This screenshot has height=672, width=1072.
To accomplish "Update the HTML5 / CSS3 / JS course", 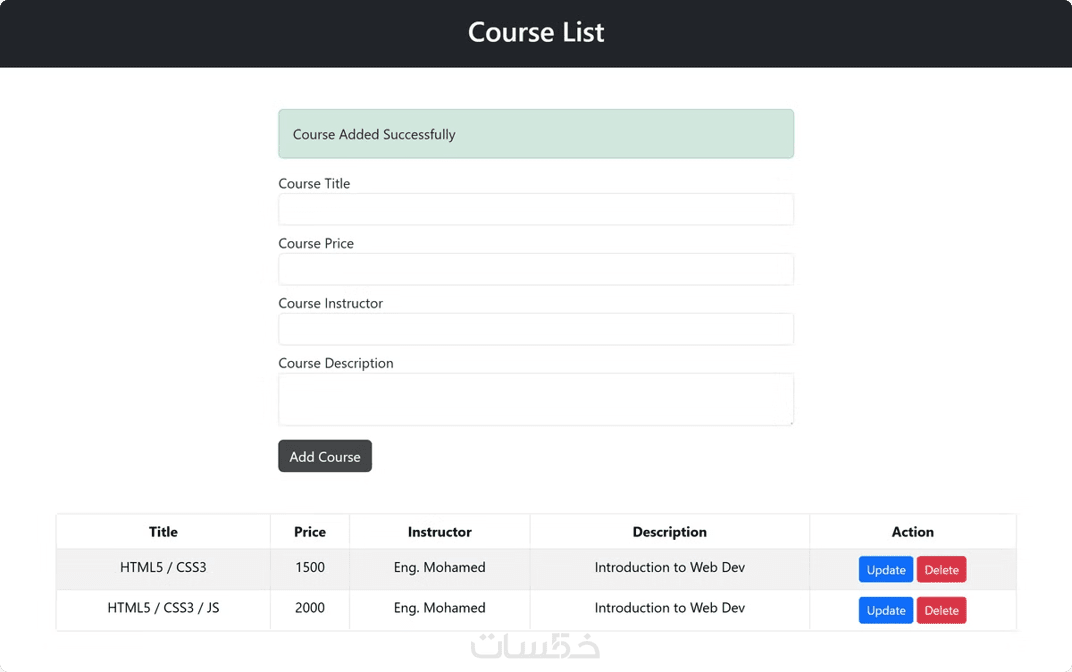I will pos(885,610).
